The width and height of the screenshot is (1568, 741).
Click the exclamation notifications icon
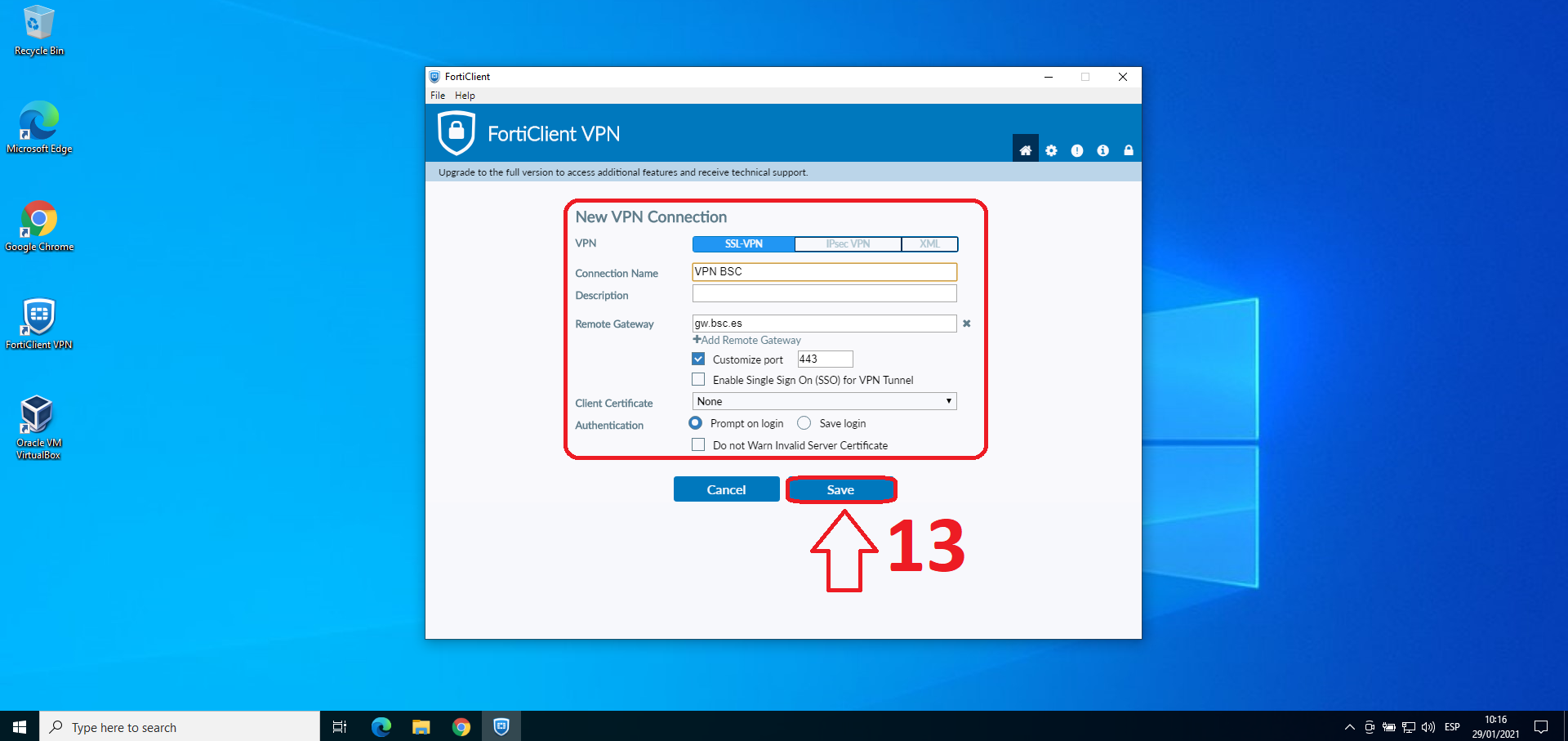point(1077,150)
